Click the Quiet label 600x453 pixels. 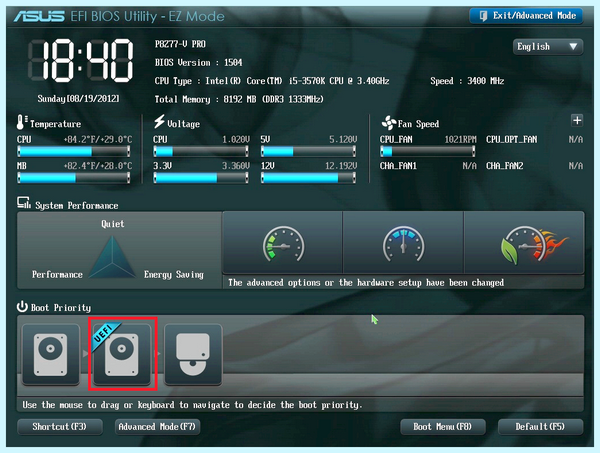[x=112, y=223]
